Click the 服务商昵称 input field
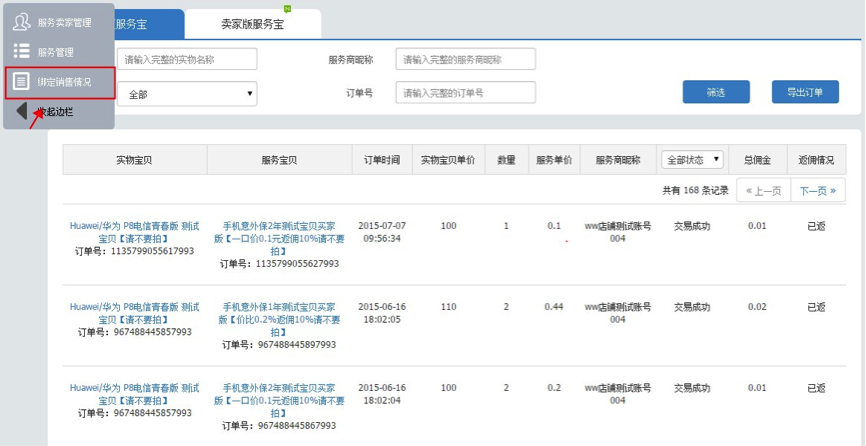This screenshot has width=866, height=446. click(x=465, y=60)
